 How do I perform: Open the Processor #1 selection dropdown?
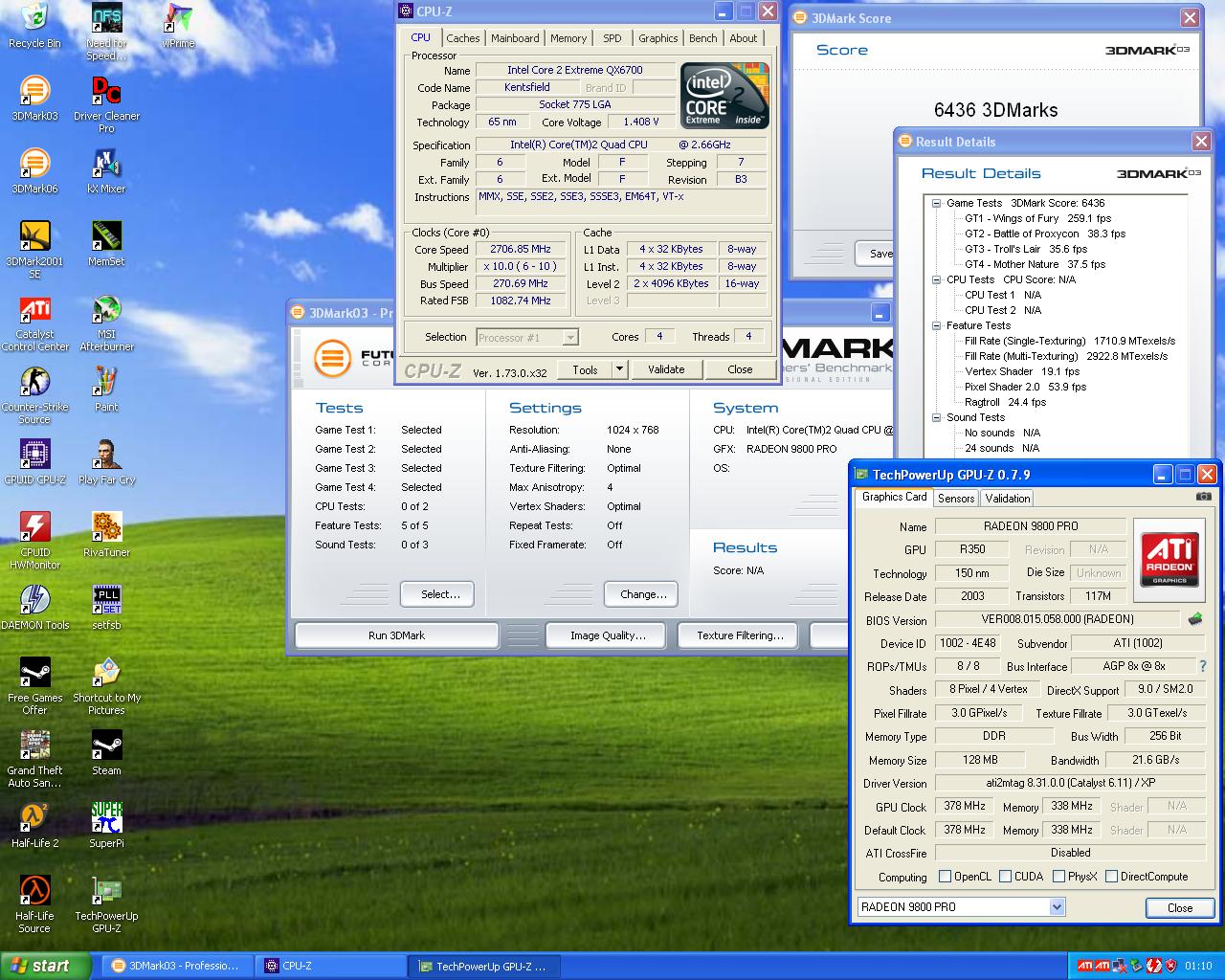click(x=570, y=337)
